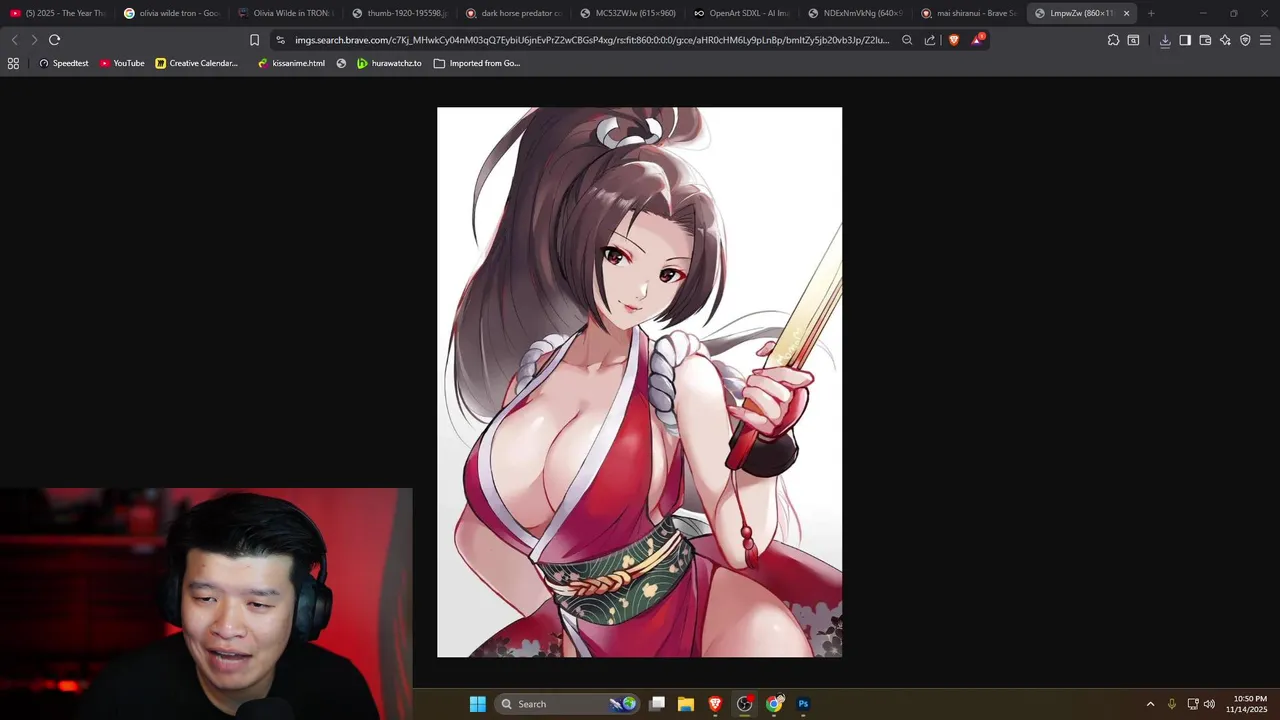Switch to the 2025 - The Year YouTube tab

tap(58, 13)
